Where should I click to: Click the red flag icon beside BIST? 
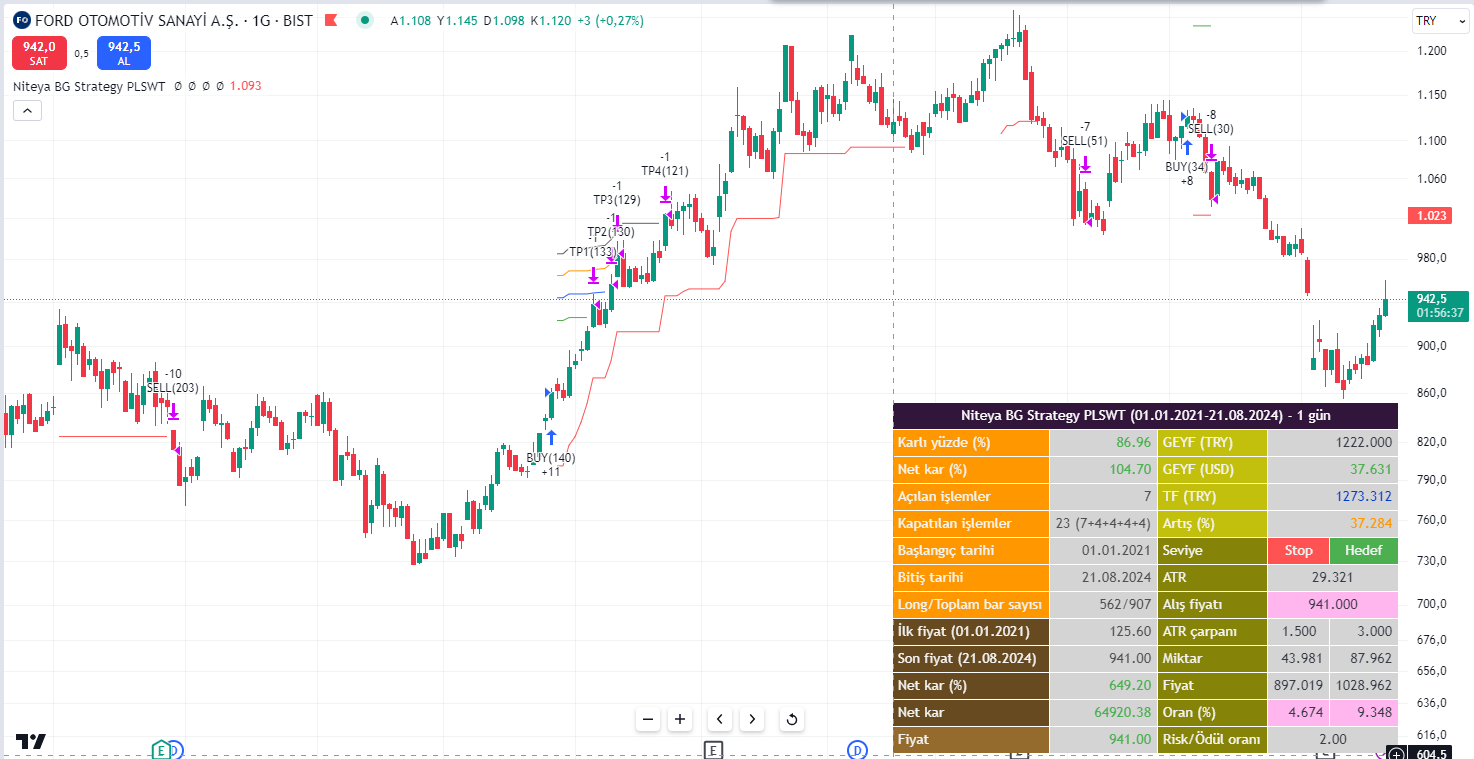coord(331,20)
